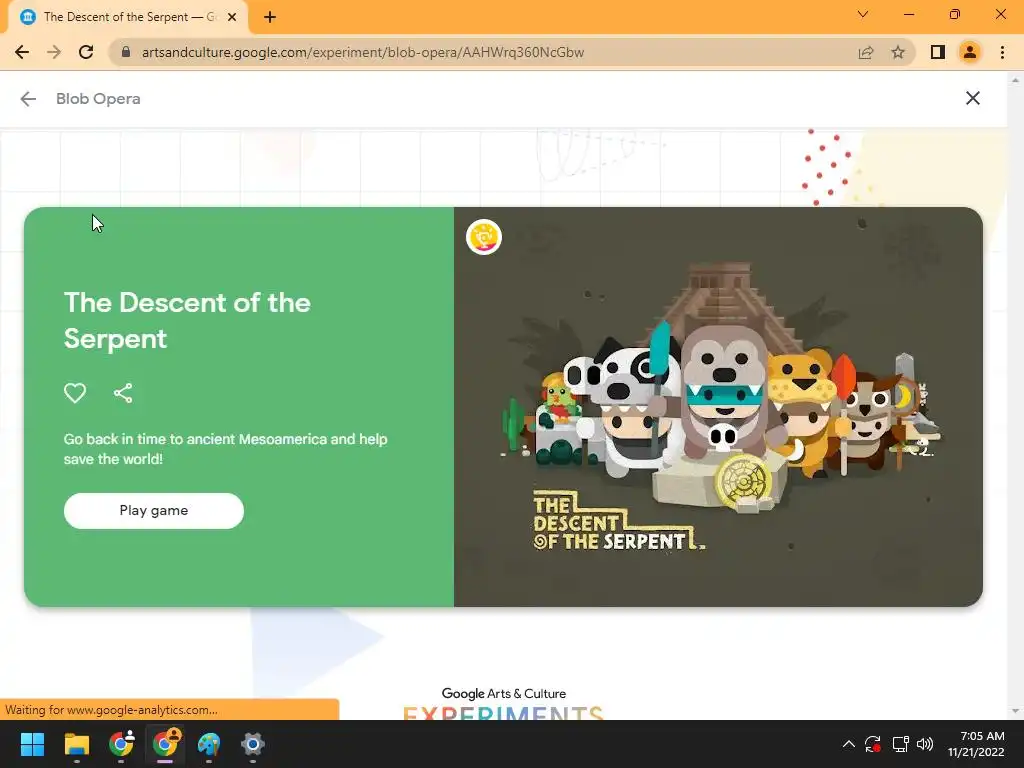Click the Blob Opera header text
The image size is (1024, 768).
pyautogui.click(x=98, y=99)
